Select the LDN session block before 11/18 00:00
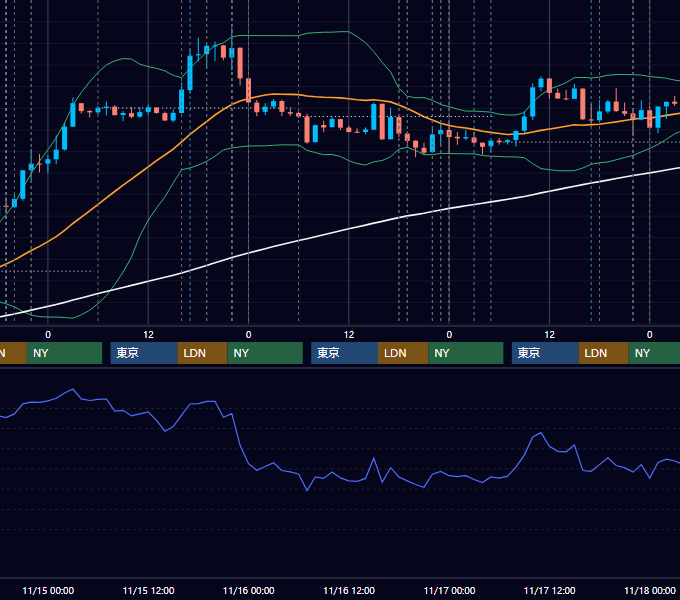This screenshot has height=600, width=680. [604, 353]
